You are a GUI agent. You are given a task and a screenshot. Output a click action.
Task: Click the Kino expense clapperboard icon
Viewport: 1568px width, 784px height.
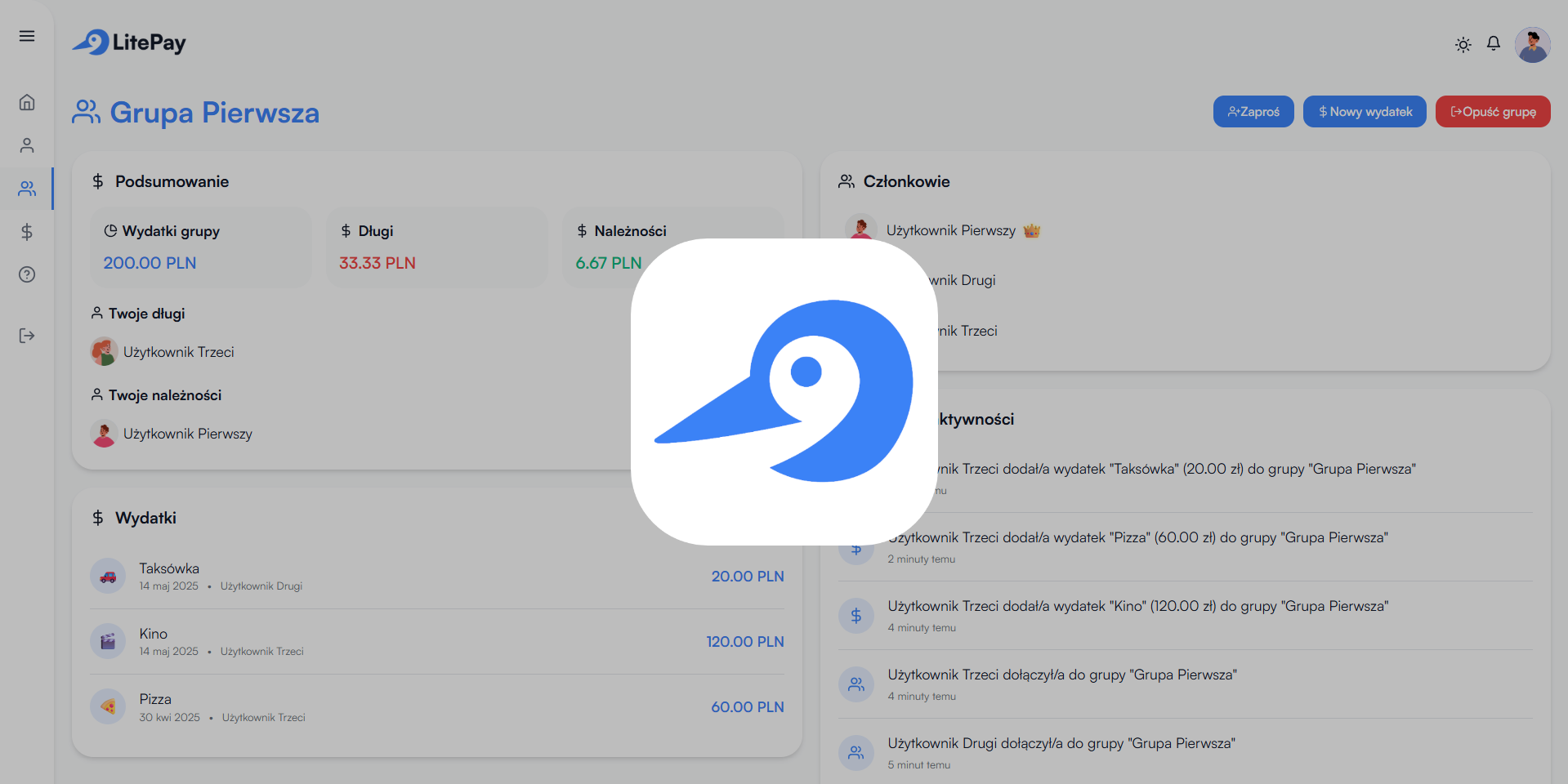[x=108, y=641]
